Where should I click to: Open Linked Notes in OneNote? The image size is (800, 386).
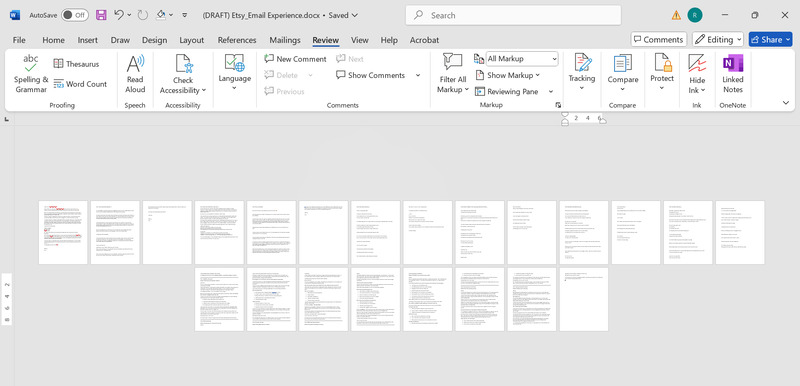(x=733, y=74)
